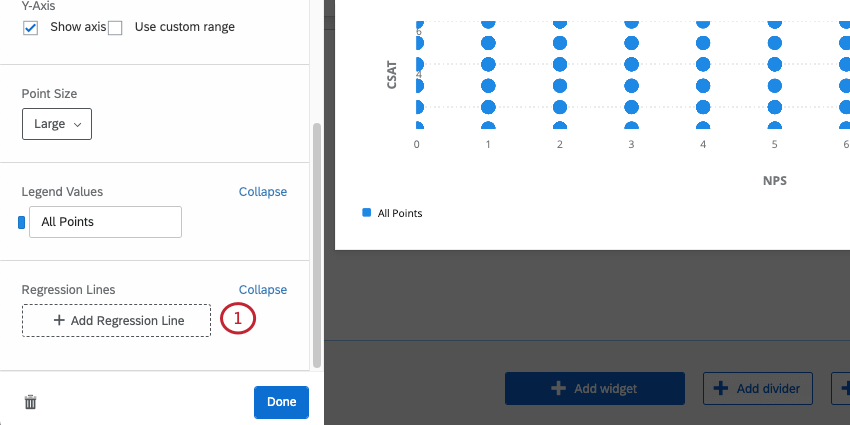850x425 pixels.
Task: Collapse the Legend Values section
Action: point(262,191)
